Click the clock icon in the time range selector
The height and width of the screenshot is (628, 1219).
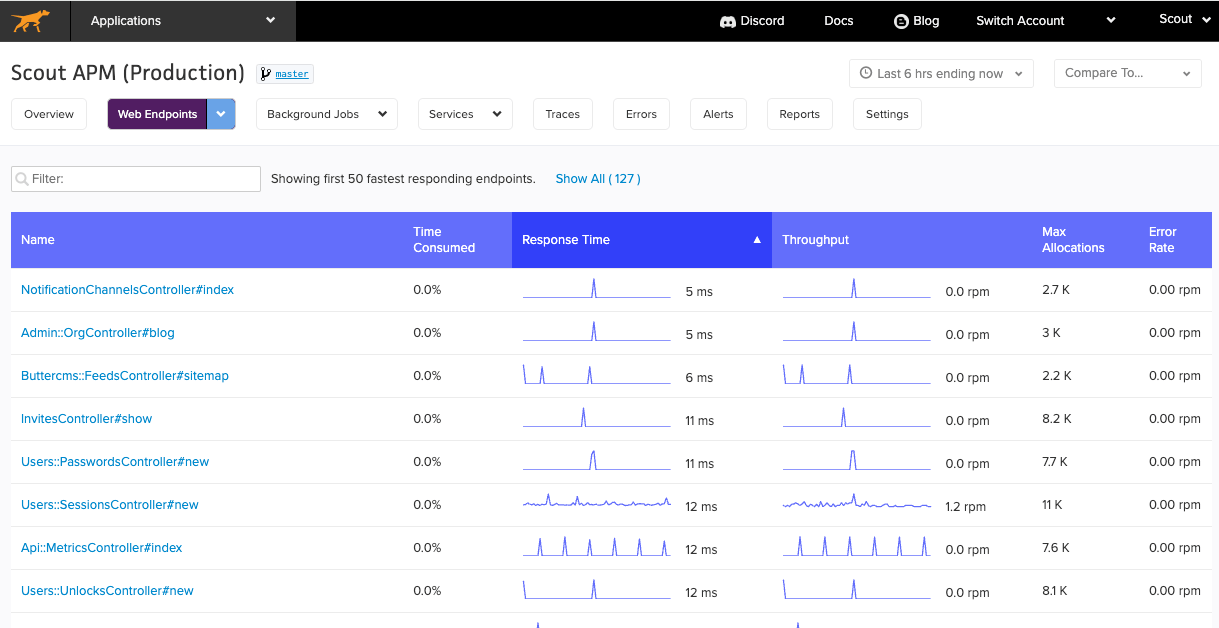click(x=866, y=73)
